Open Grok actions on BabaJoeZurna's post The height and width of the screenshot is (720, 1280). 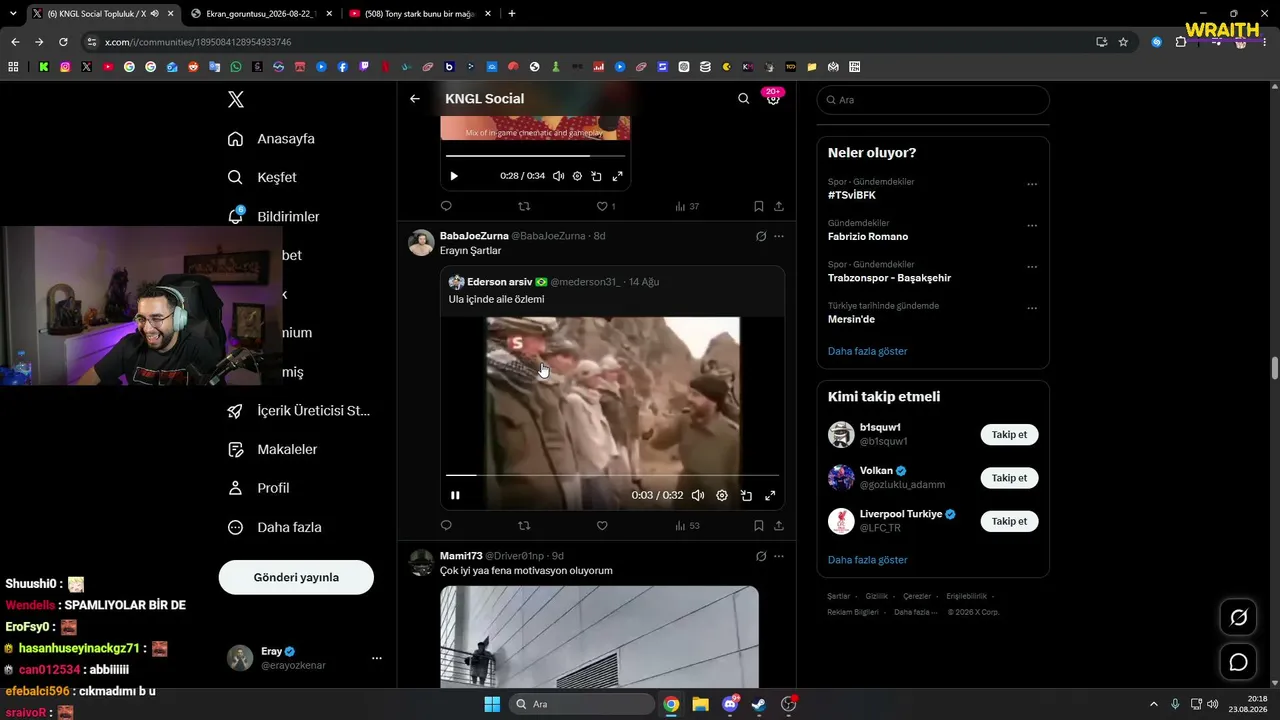click(761, 236)
